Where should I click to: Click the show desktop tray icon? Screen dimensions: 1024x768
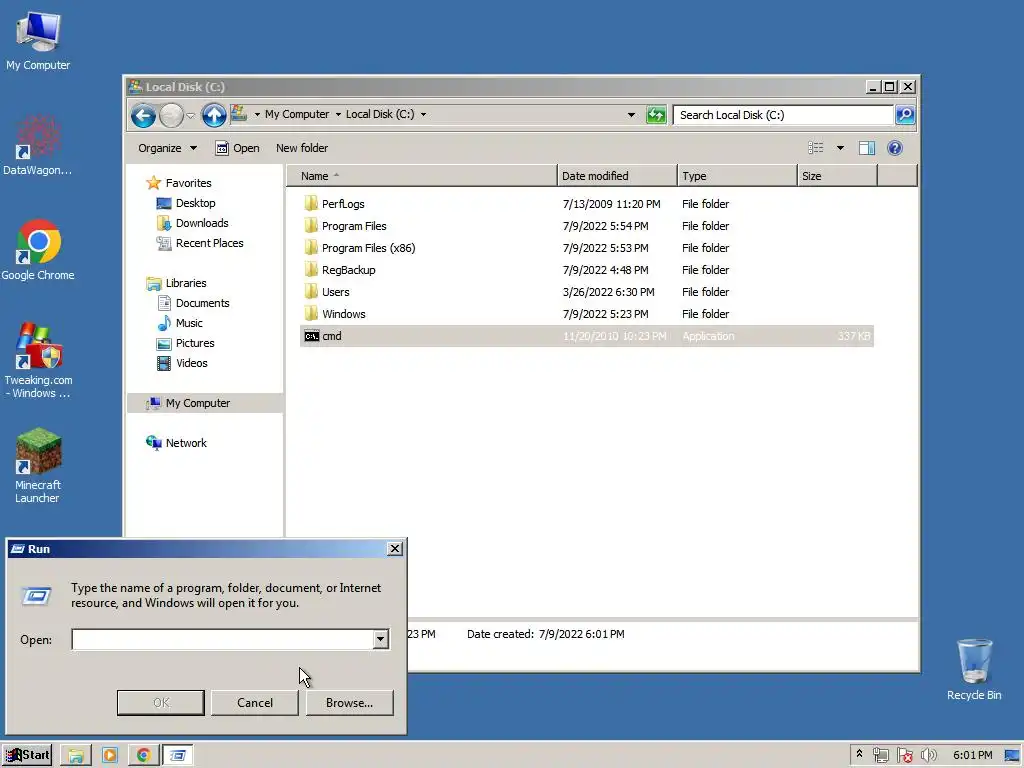point(1013,756)
